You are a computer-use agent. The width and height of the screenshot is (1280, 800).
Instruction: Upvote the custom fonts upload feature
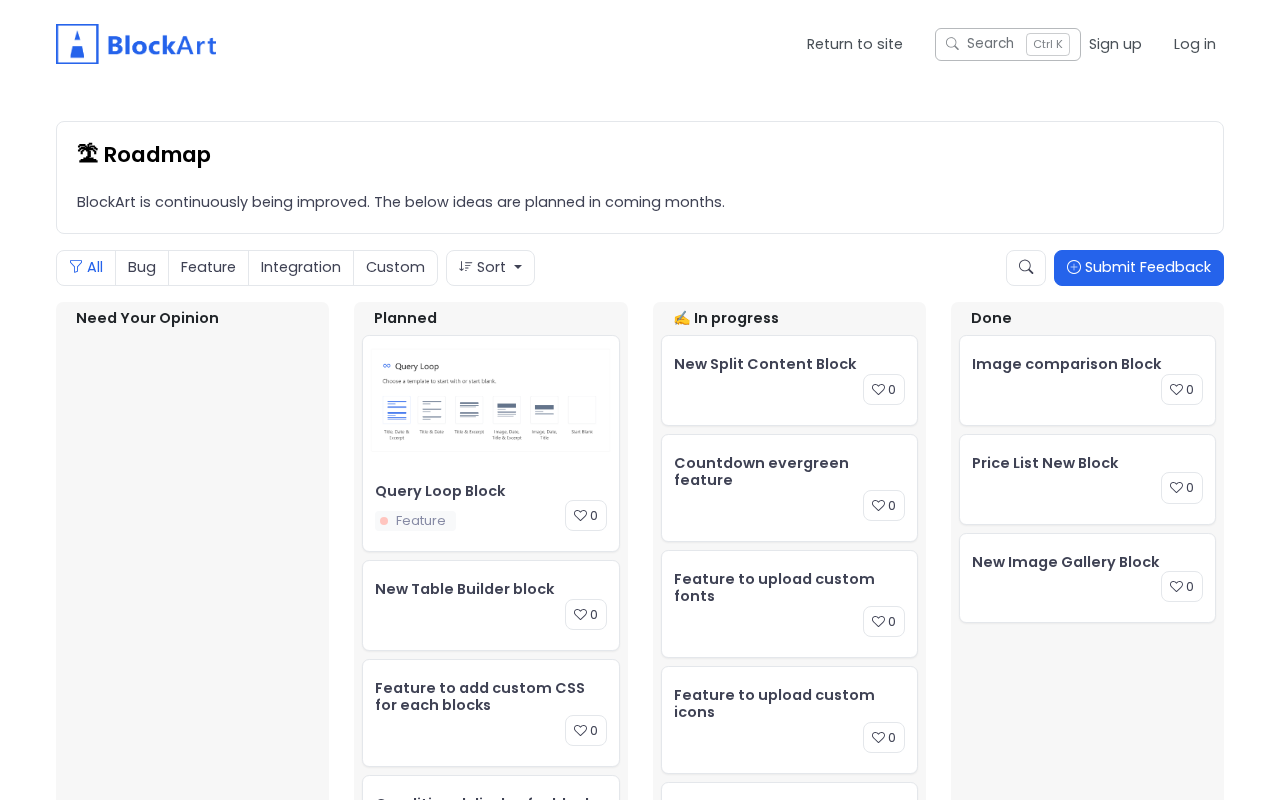point(884,622)
